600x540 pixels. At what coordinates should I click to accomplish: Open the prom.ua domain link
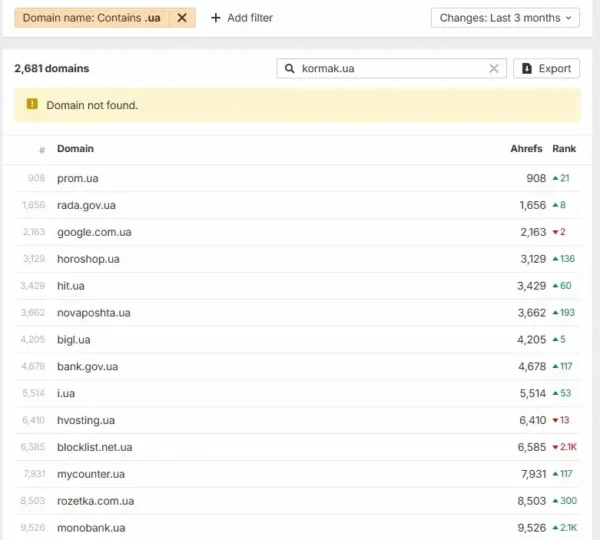(77, 178)
